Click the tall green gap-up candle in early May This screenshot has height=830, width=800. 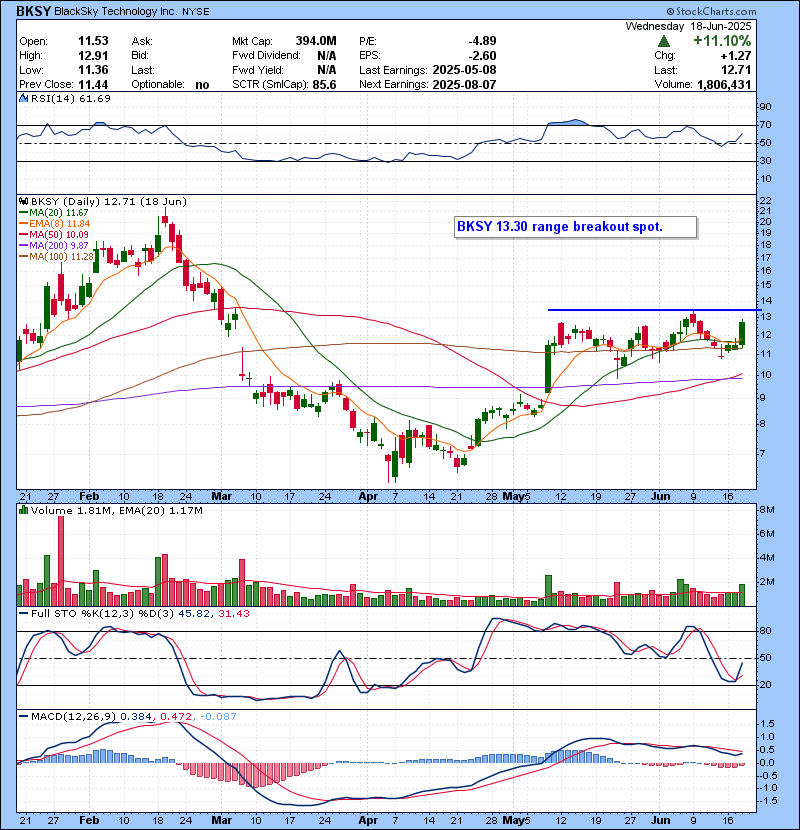click(x=548, y=369)
